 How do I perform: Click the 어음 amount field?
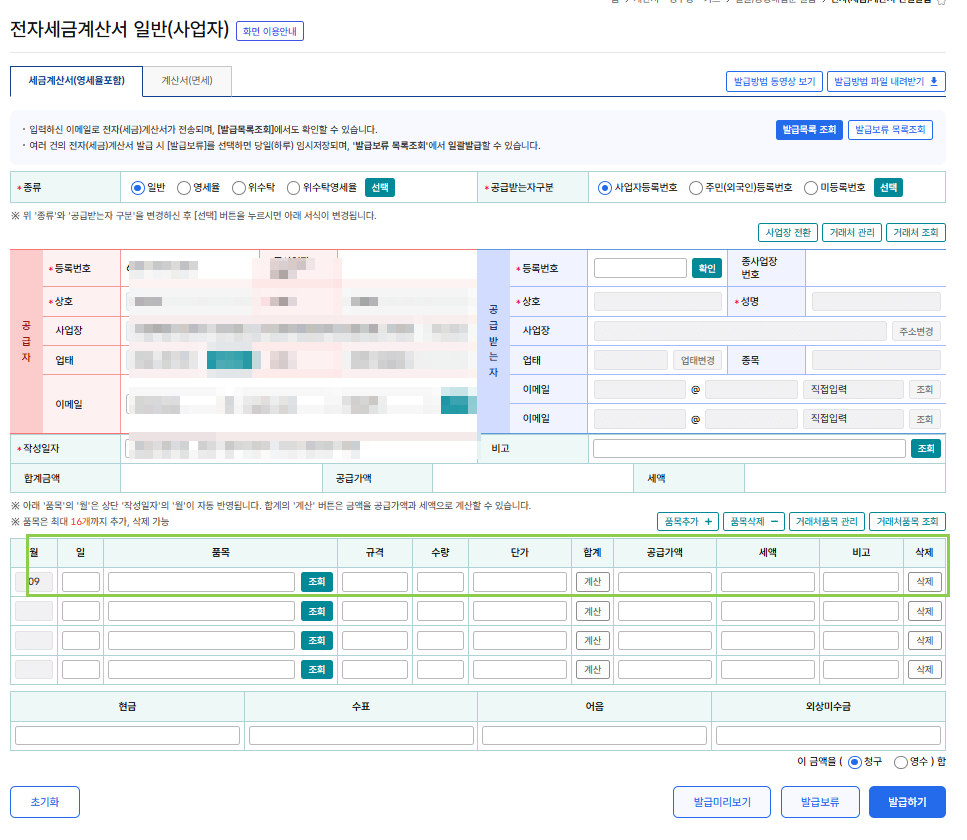[595, 735]
